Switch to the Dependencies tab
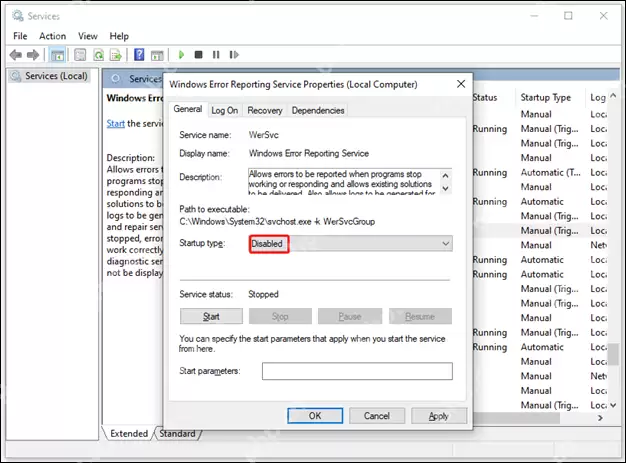 coord(318,111)
